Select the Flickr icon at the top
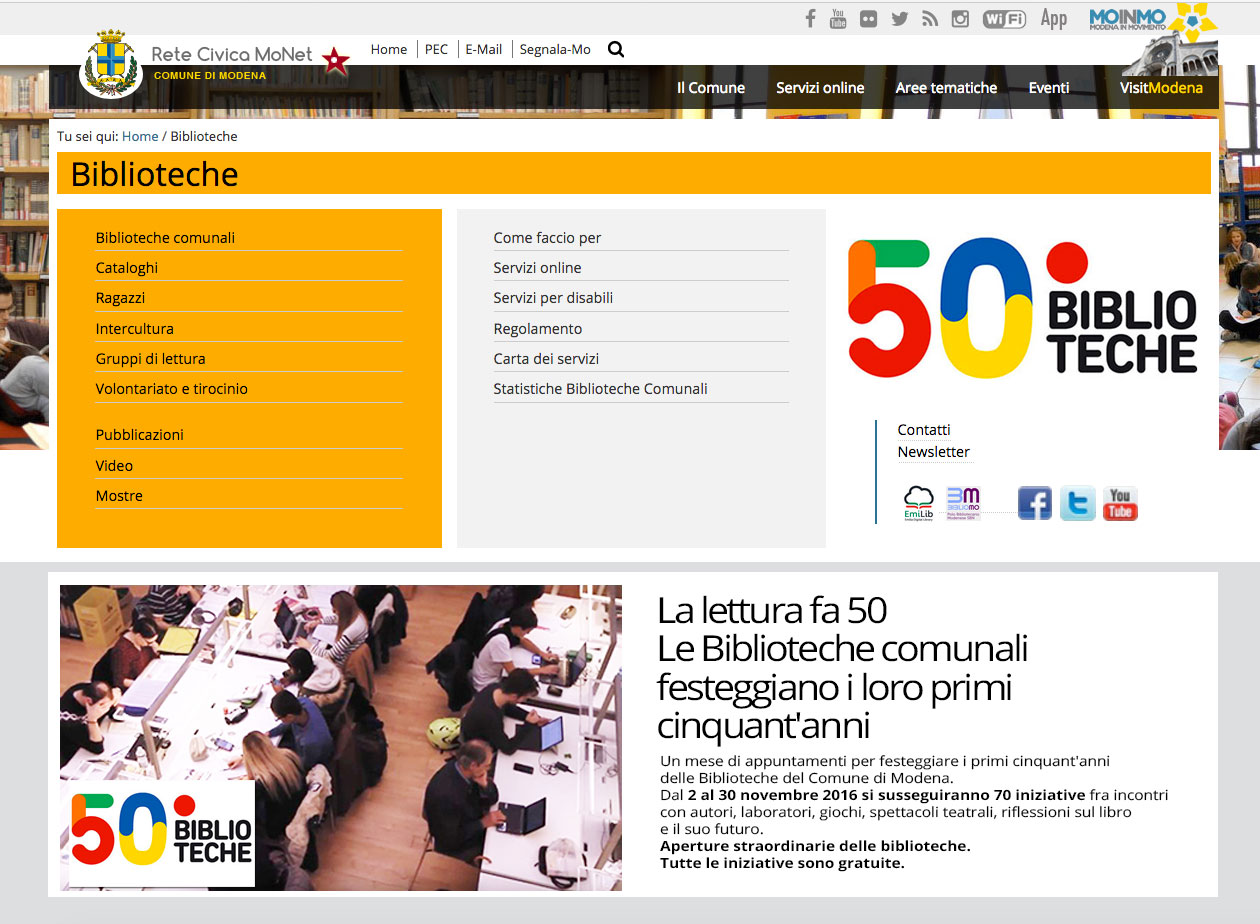1260x924 pixels. pyautogui.click(x=868, y=18)
